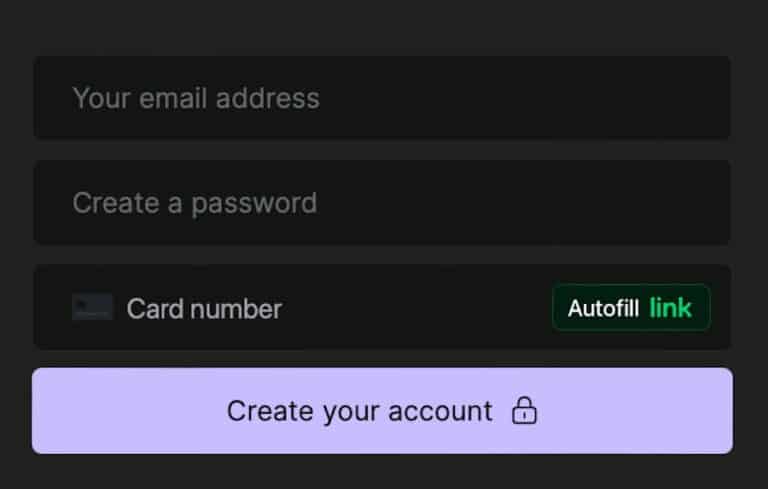Click the "Create a password" placeholder text
The width and height of the screenshot is (768, 489).
coord(194,203)
